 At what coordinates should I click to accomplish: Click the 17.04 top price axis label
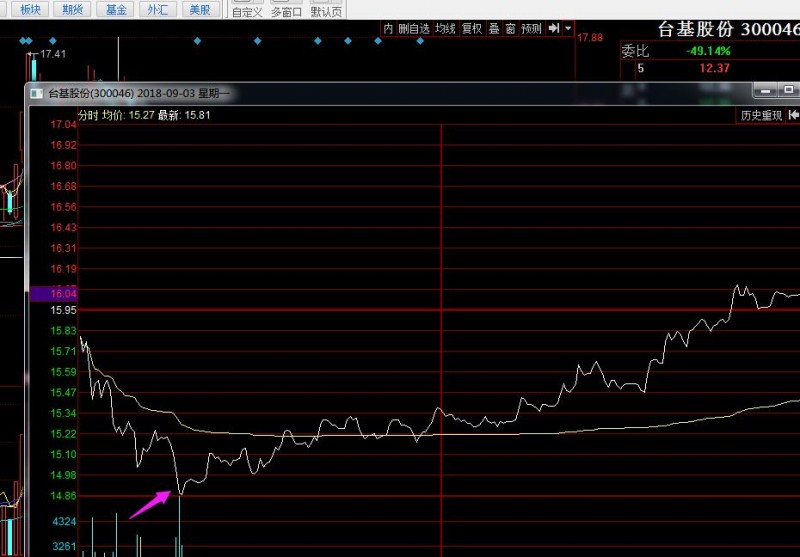[63, 124]
